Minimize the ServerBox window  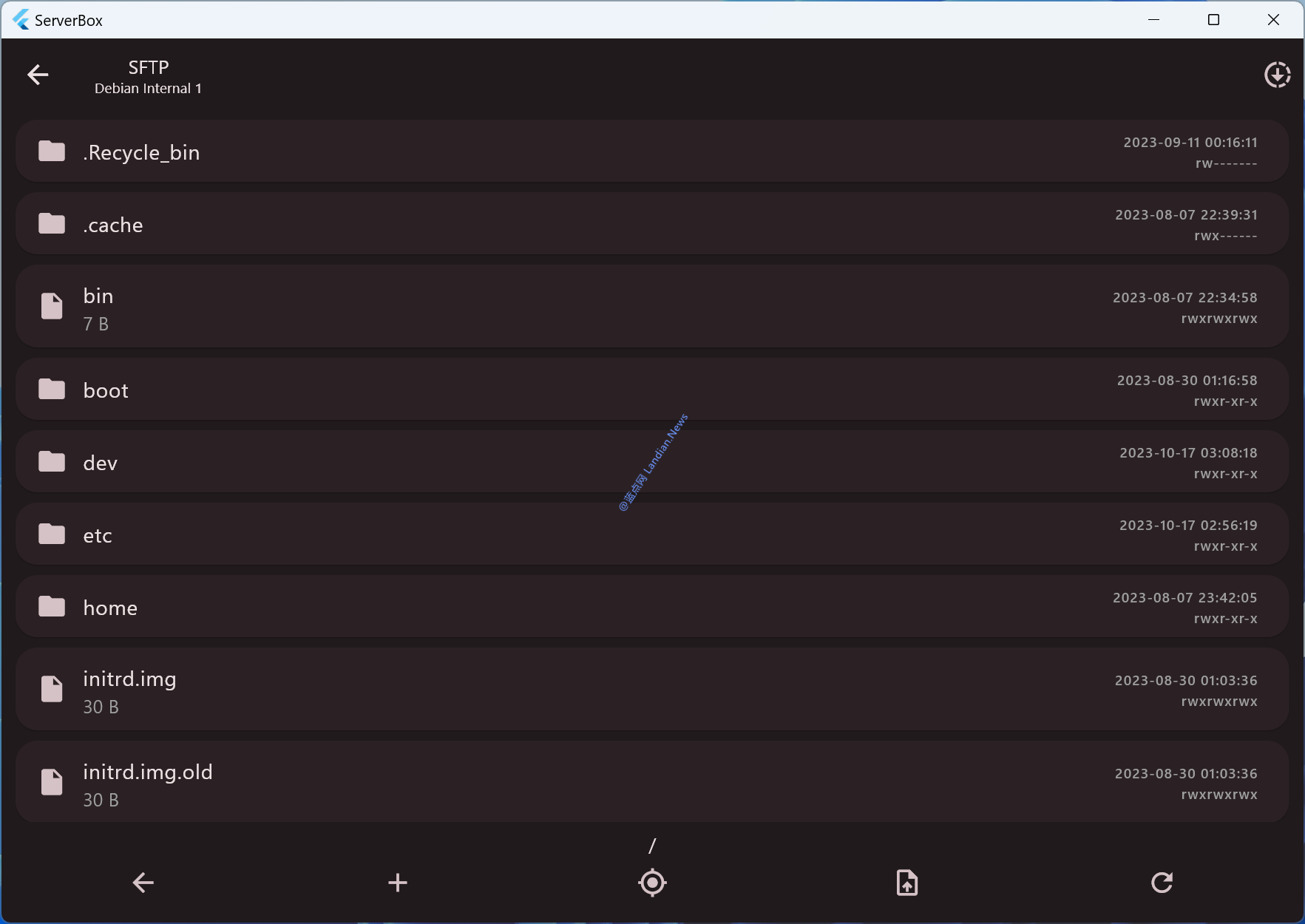pyautogui.click(x=1153, y=20)
